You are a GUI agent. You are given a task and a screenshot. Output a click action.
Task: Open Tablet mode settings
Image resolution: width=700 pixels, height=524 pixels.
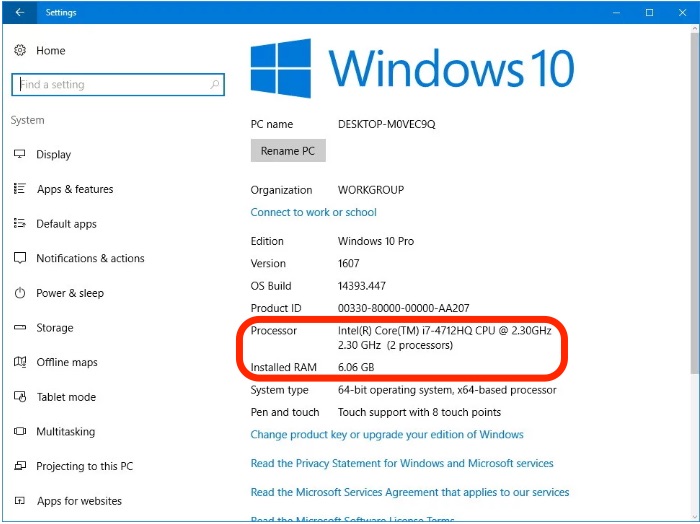click(66, 397)
